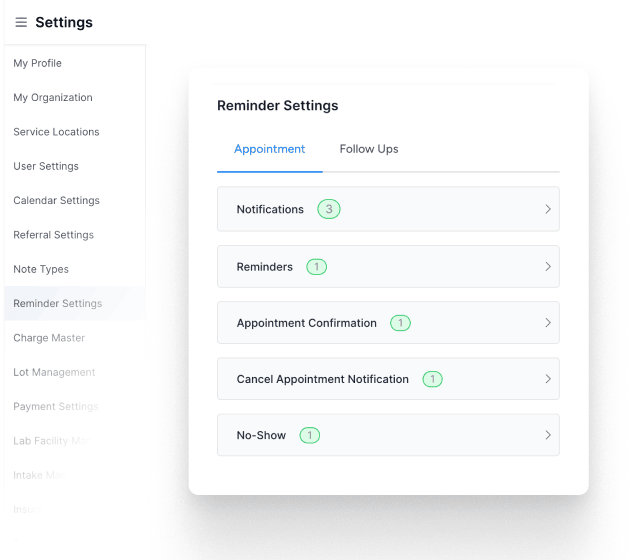Image resolution: width=640 pixels, height=560 pixels.
Task: Click the Cancel Appointment Notification badge
Action: 432,379
